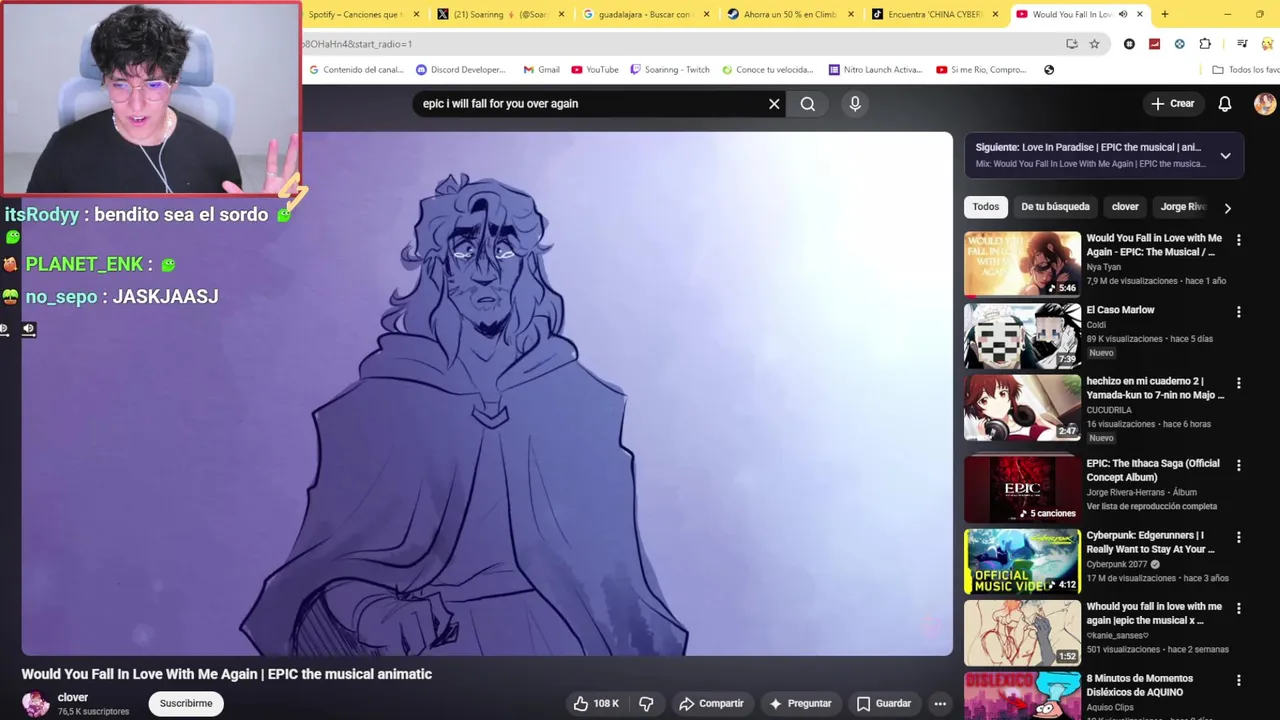The width and height of the screenshot is (1280, 720).
Task: Open the account avatar menu
Action: pos(1264,104)
